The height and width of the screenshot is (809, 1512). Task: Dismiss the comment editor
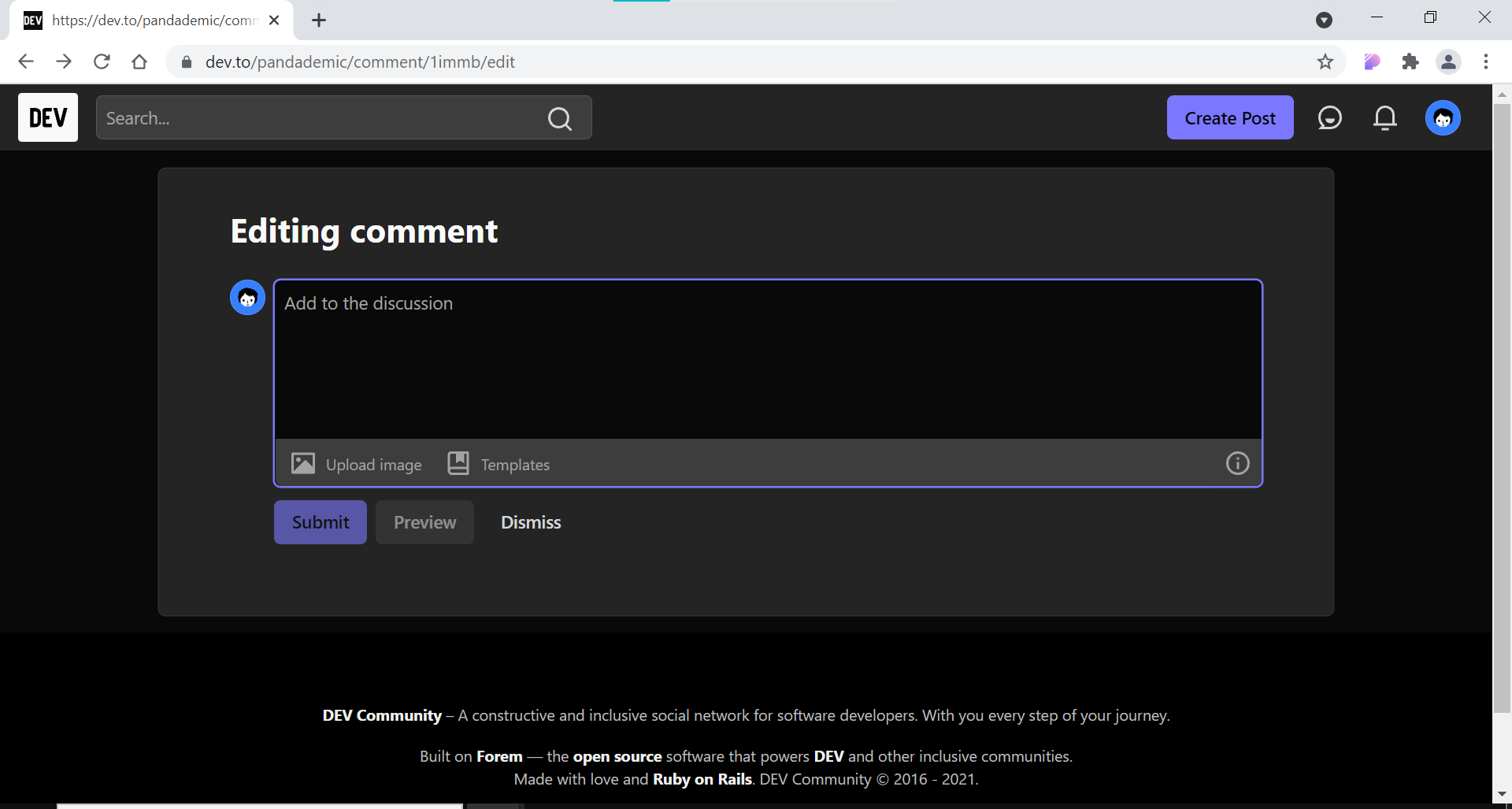coord(531,521)
